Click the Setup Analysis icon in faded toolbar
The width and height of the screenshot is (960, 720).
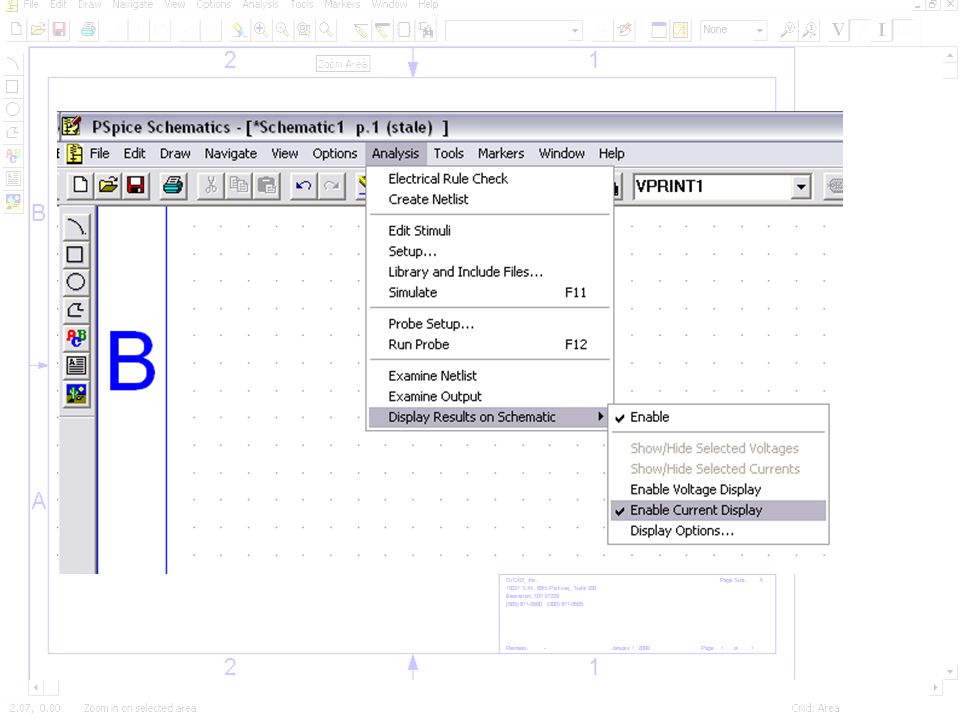(659, 29)
